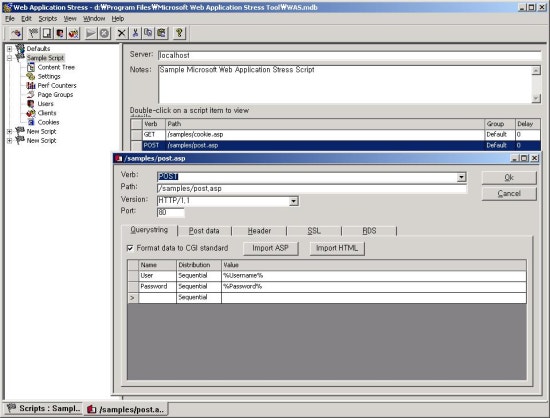Open Perf Counters in the script tree
This screenshot has width=550, height=418.
click(x=56, y=86)
